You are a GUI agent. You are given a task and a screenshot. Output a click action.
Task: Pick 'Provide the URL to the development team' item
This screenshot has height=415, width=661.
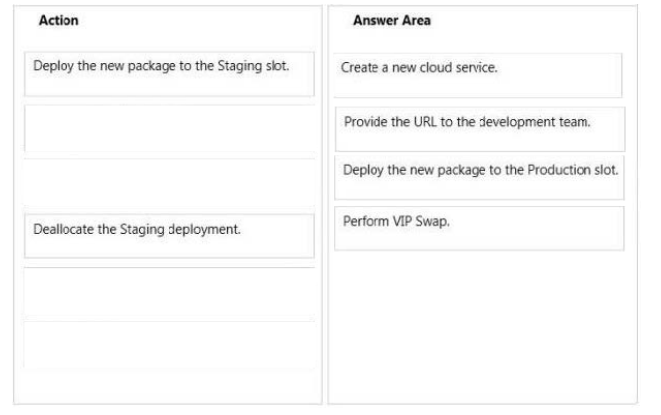point(480,129)
